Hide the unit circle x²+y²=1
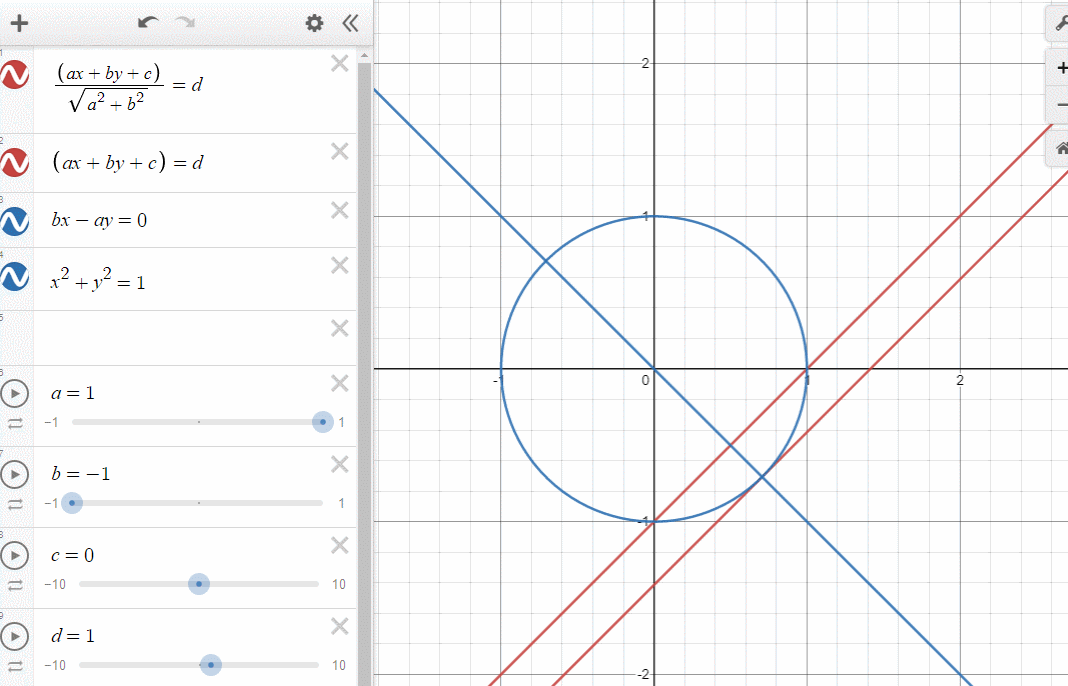 point(15,276)
